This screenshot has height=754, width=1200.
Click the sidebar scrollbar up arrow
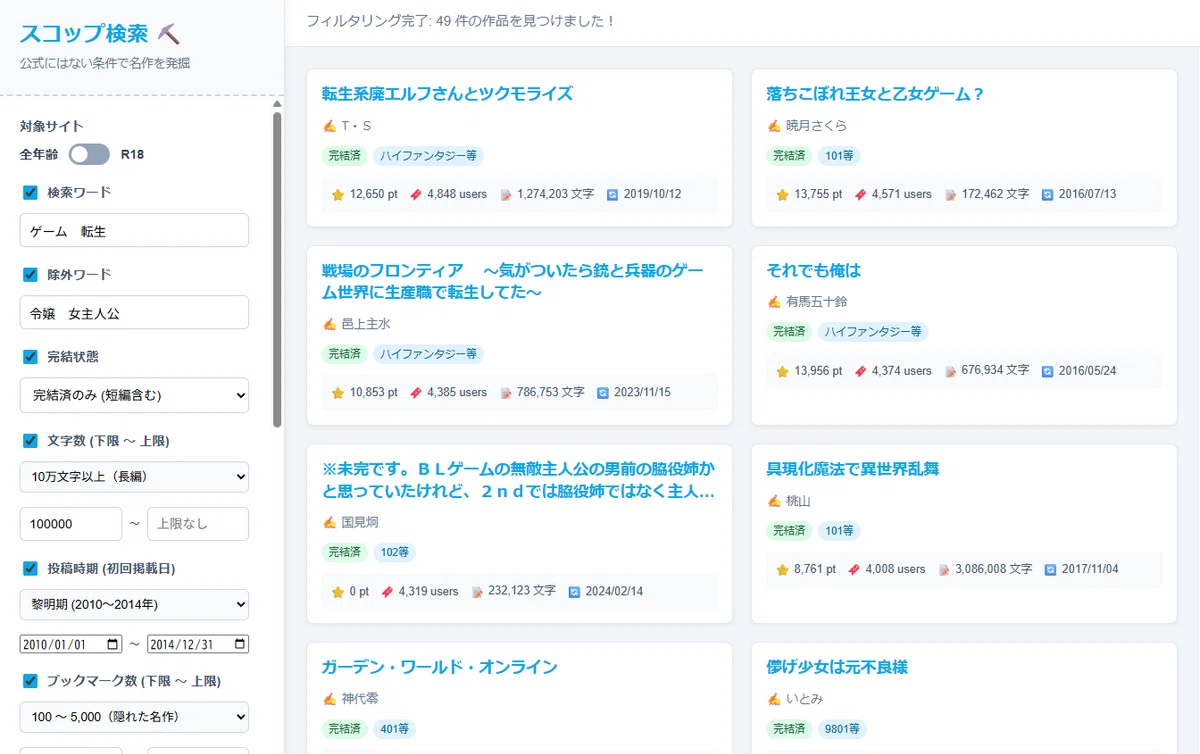pos(277,102)
